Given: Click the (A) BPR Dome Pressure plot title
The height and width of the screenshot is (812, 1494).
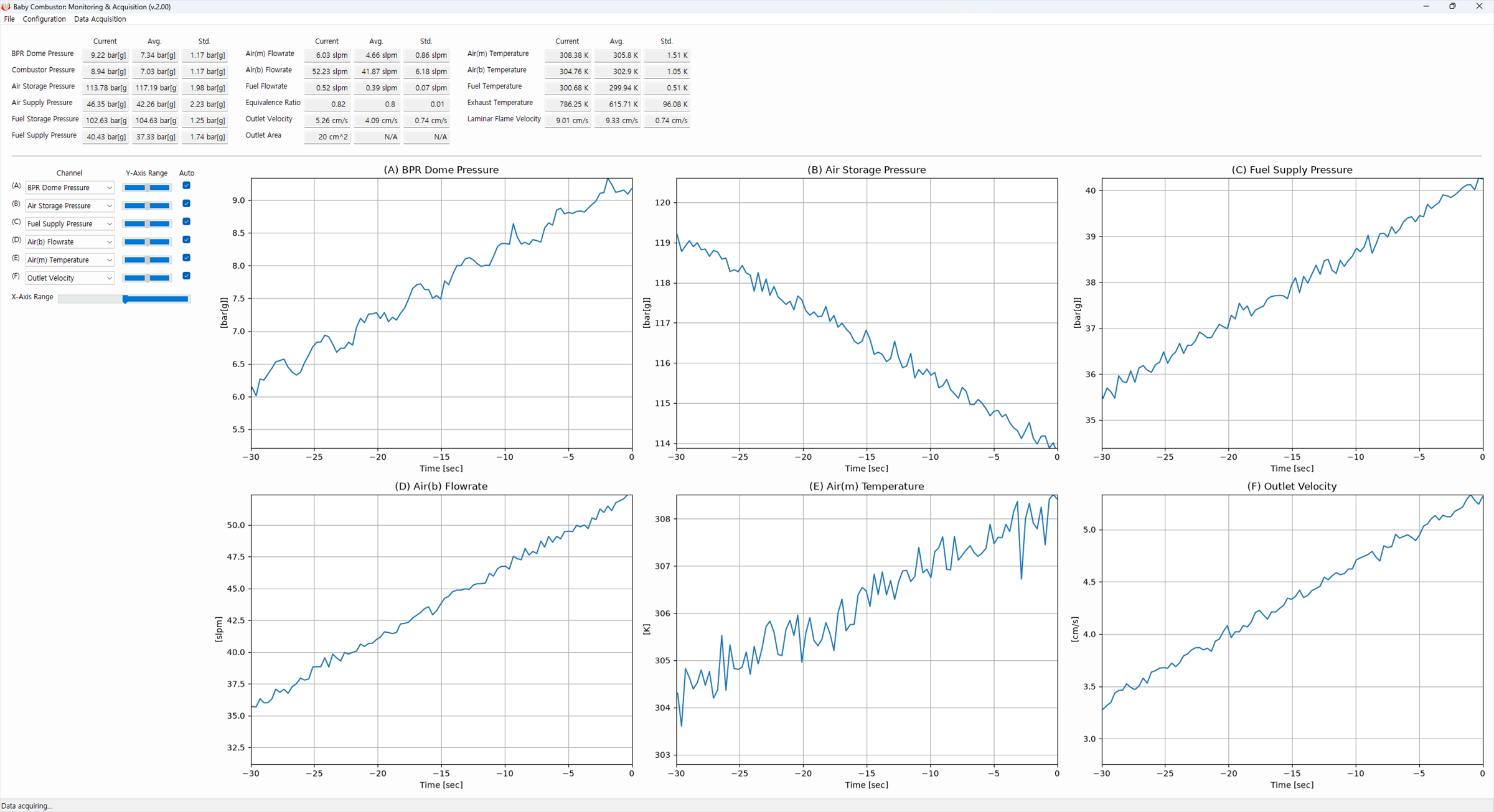Looking at the screenshot, I should pyautogui.click(x=441, y=170).
